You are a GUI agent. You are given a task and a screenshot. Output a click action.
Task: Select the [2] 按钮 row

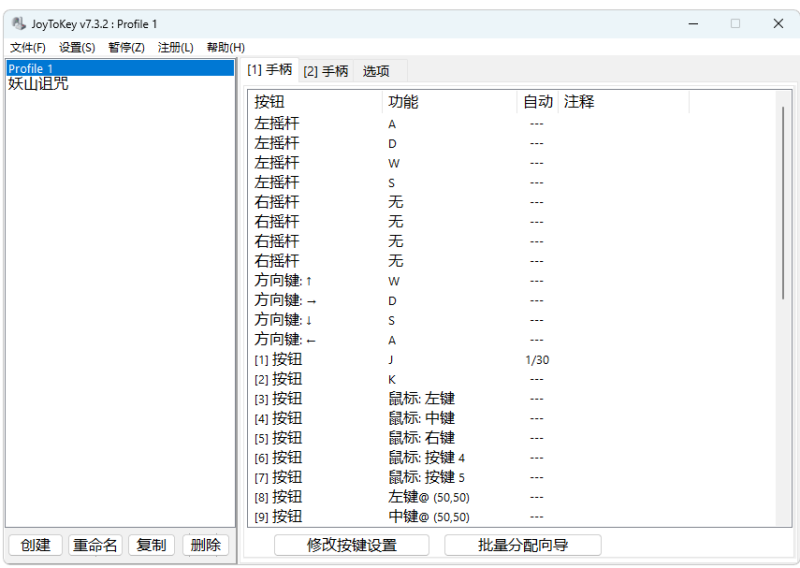click(512, 379)
